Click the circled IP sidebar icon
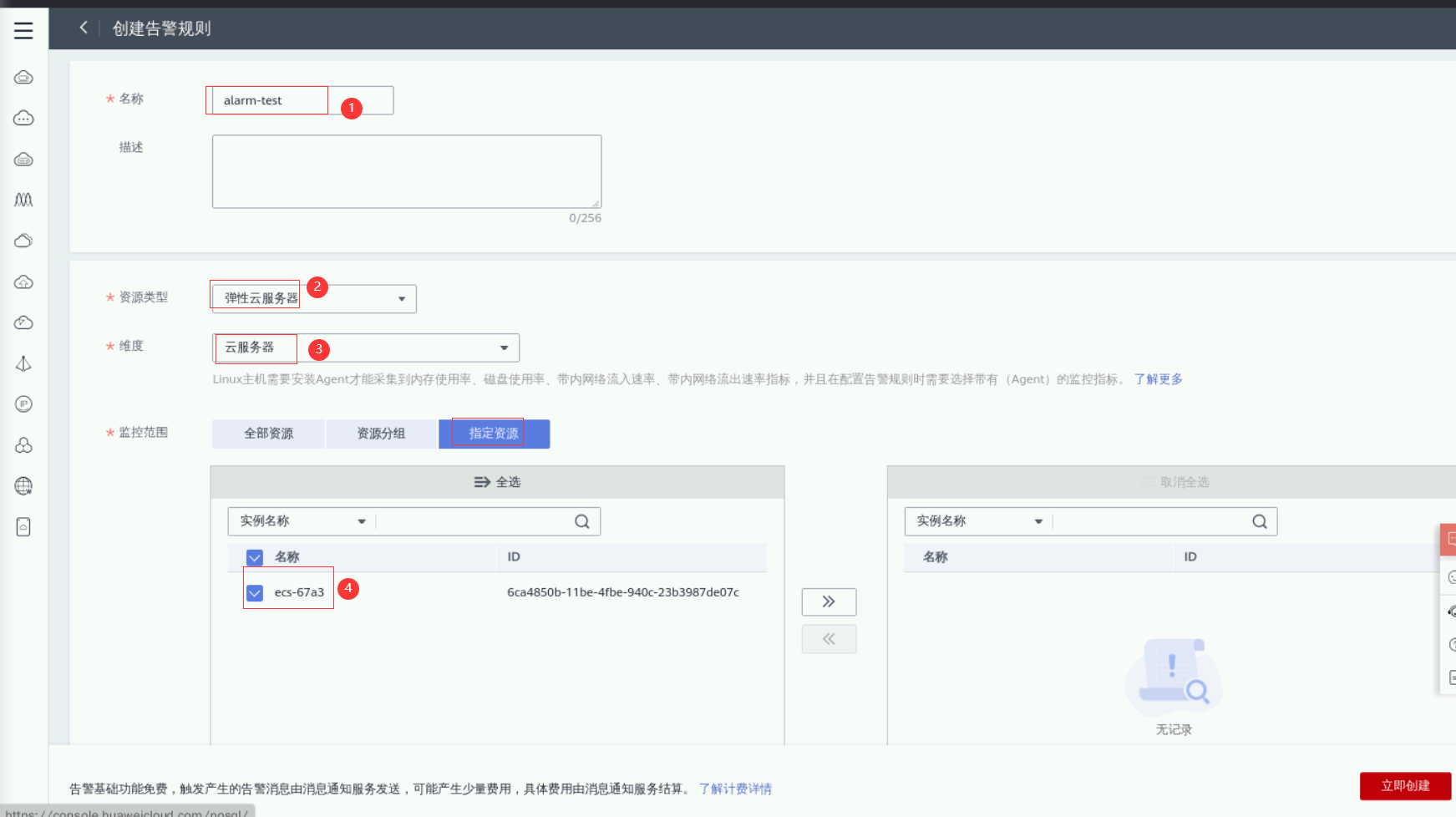The image size is (1456, 817). tap(23, 404)
